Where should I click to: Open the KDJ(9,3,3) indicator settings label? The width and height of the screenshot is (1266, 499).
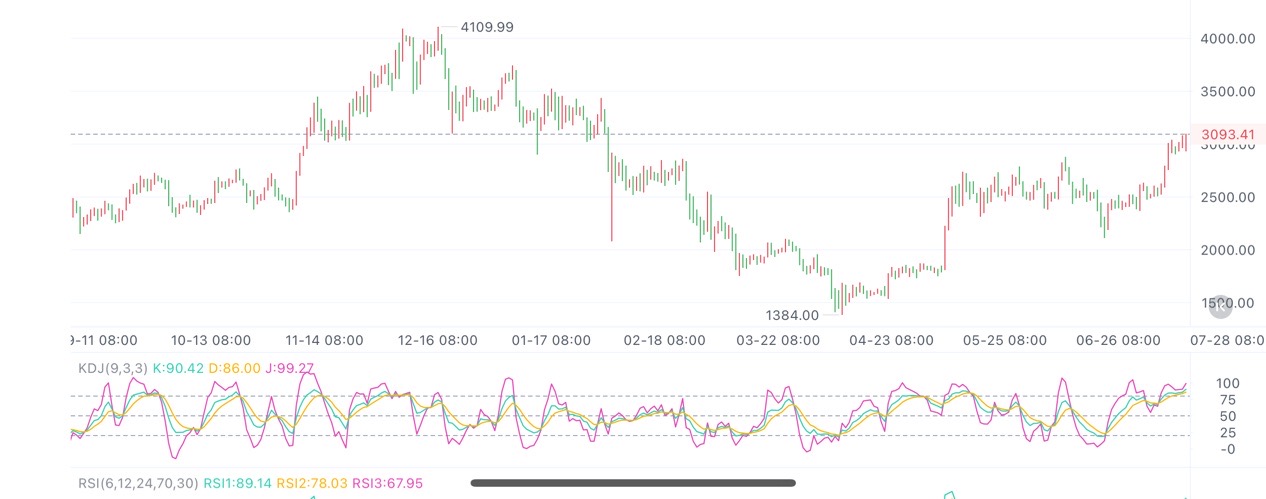[x=113, y=368]
